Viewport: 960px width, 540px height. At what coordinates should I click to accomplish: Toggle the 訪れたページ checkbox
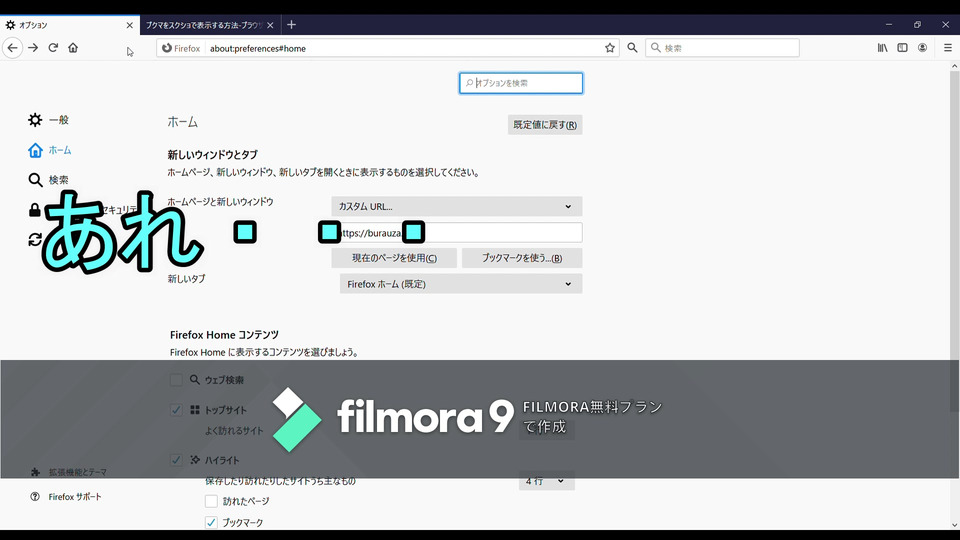click(x=211, y=501)
